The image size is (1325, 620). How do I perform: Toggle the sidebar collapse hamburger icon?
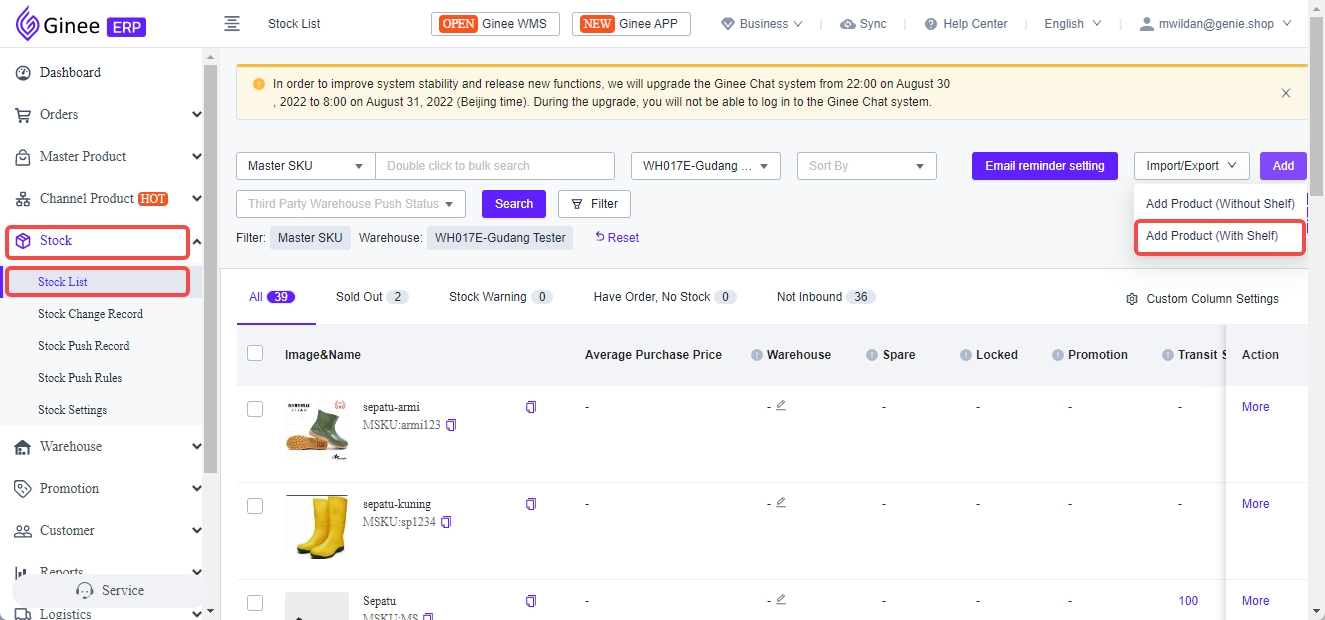[x=232, y=24]
